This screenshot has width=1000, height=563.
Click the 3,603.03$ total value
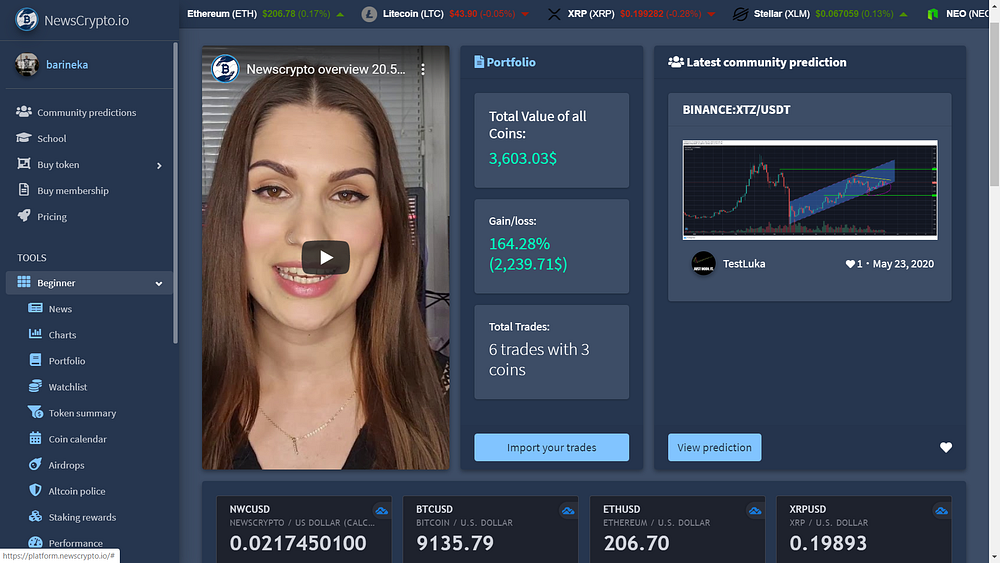click(523, 158)
